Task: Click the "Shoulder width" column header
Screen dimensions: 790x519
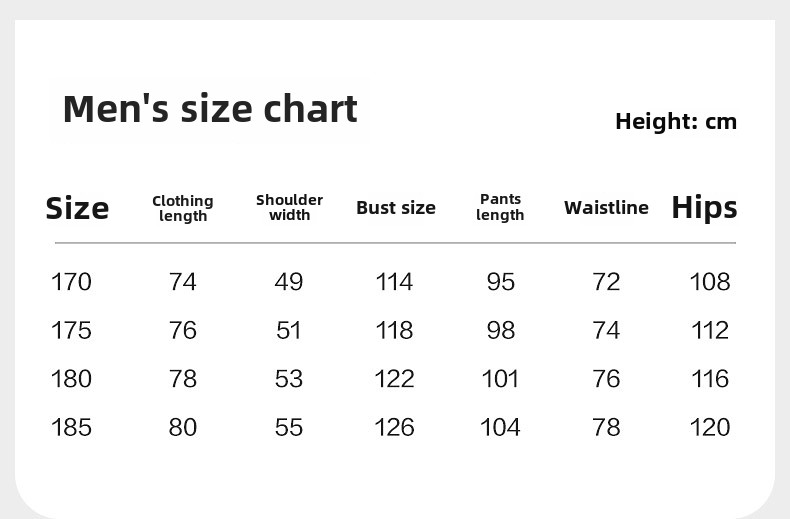Action: [289, 207]
